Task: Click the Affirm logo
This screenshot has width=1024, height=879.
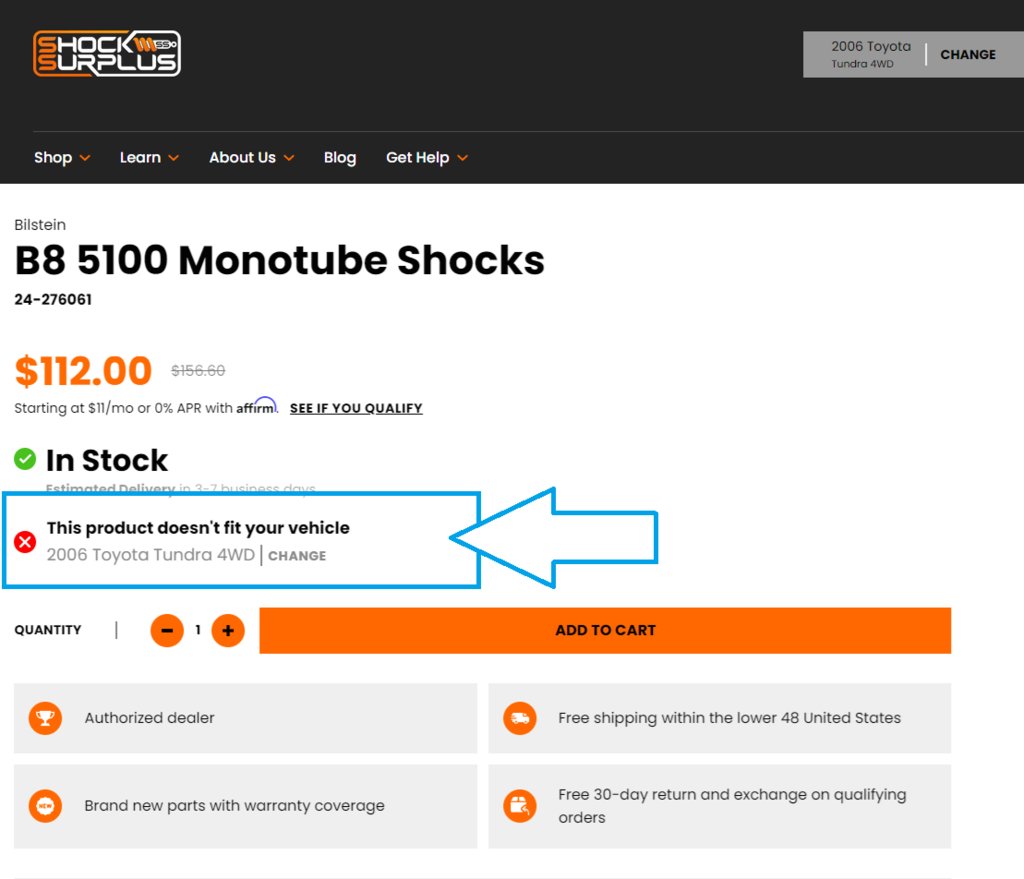Action: pyautogui.click(x=257, y=406)
